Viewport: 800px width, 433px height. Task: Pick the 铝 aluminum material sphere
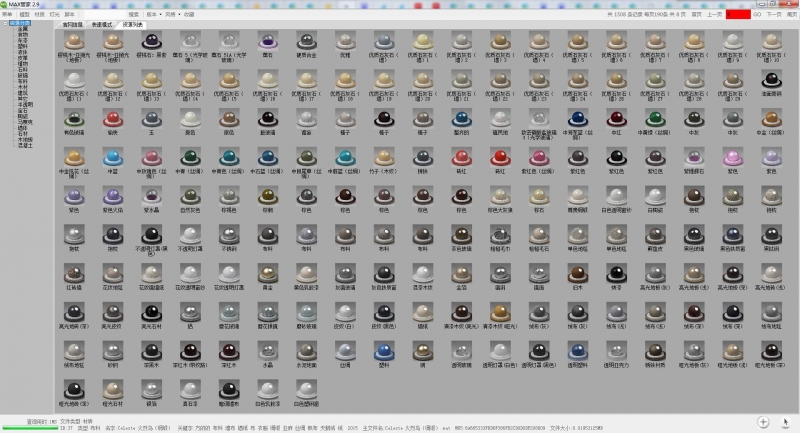(x=190, y=313)
